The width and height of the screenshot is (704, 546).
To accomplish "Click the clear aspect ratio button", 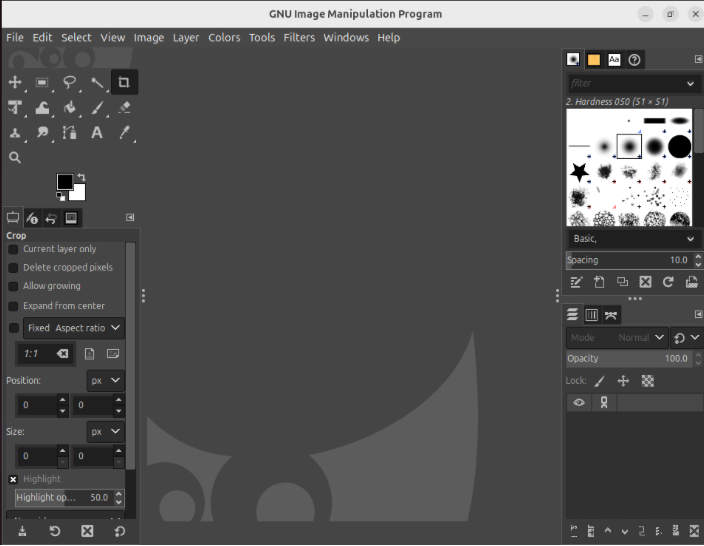I will pyautogui.click(x=62, y=354).
